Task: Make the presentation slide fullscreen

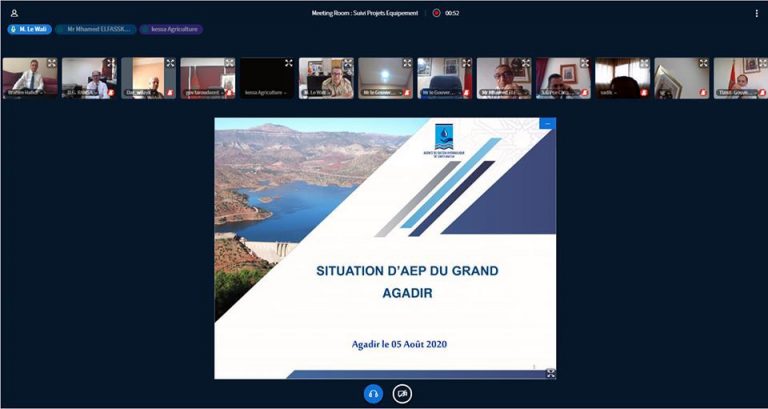Action: (549, 373)
